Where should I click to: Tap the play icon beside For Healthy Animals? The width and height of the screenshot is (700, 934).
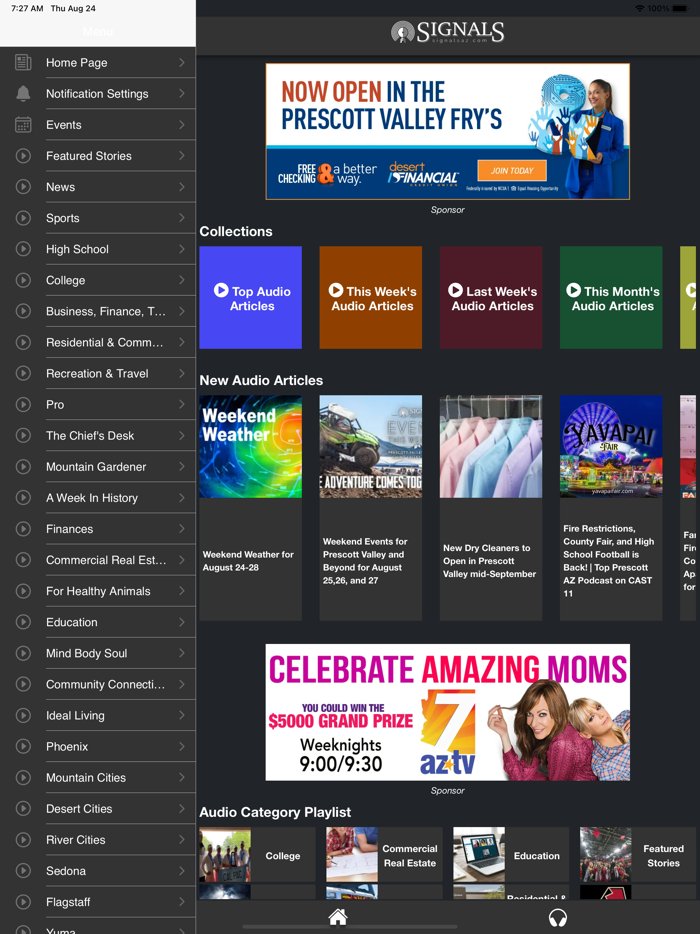(23, 591)
